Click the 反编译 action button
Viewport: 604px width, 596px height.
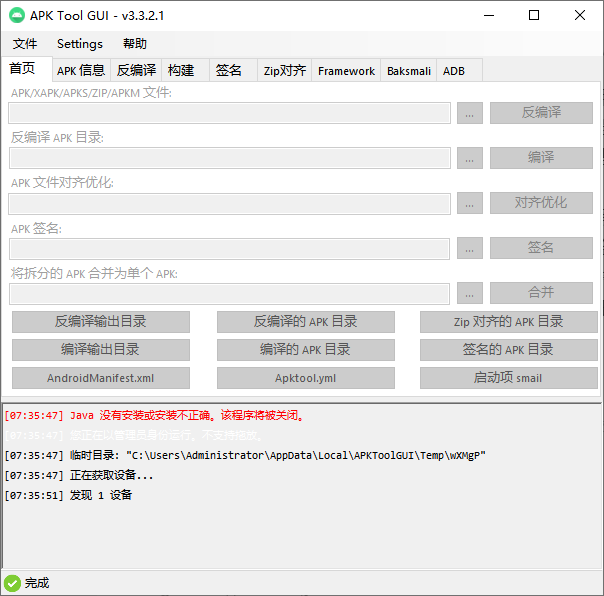click(541, 113)
